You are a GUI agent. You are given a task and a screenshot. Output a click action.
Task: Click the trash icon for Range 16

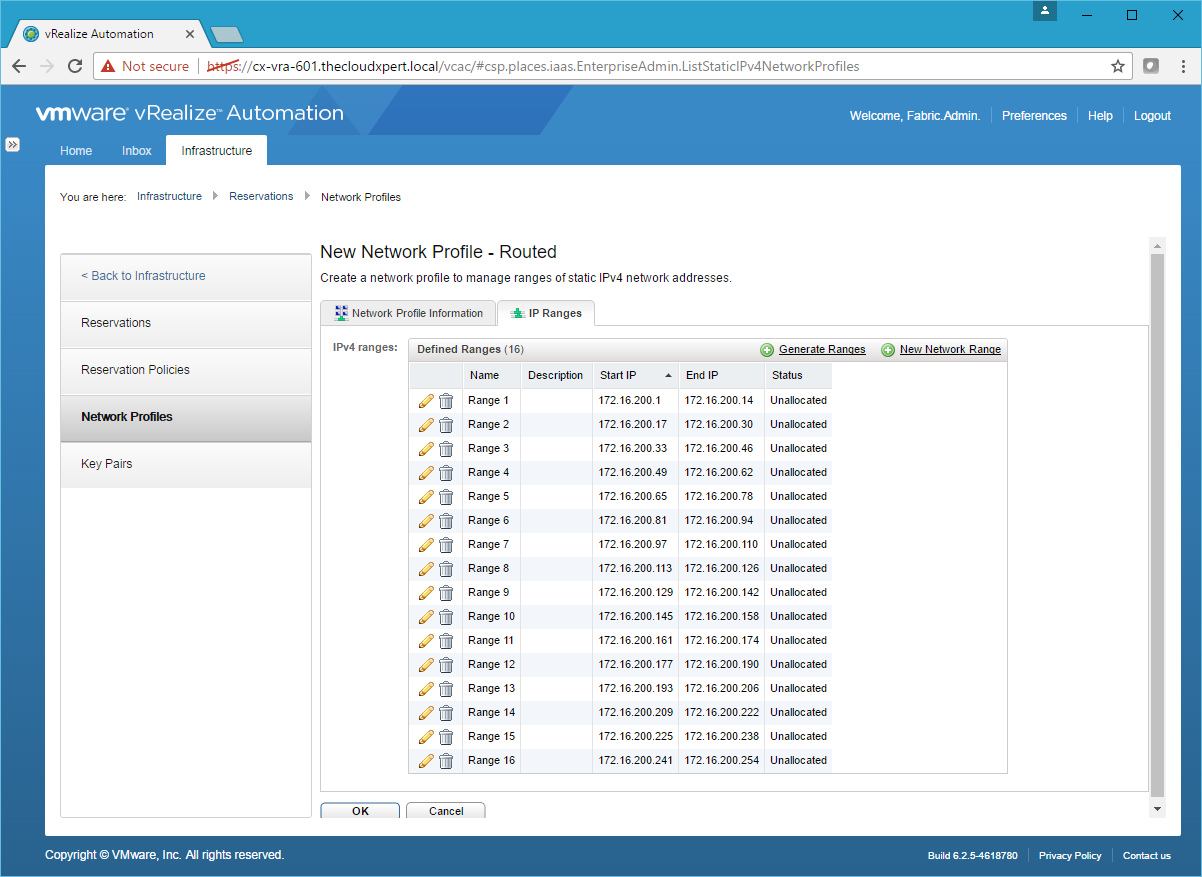pyautogui.click(x=446, y=761)
